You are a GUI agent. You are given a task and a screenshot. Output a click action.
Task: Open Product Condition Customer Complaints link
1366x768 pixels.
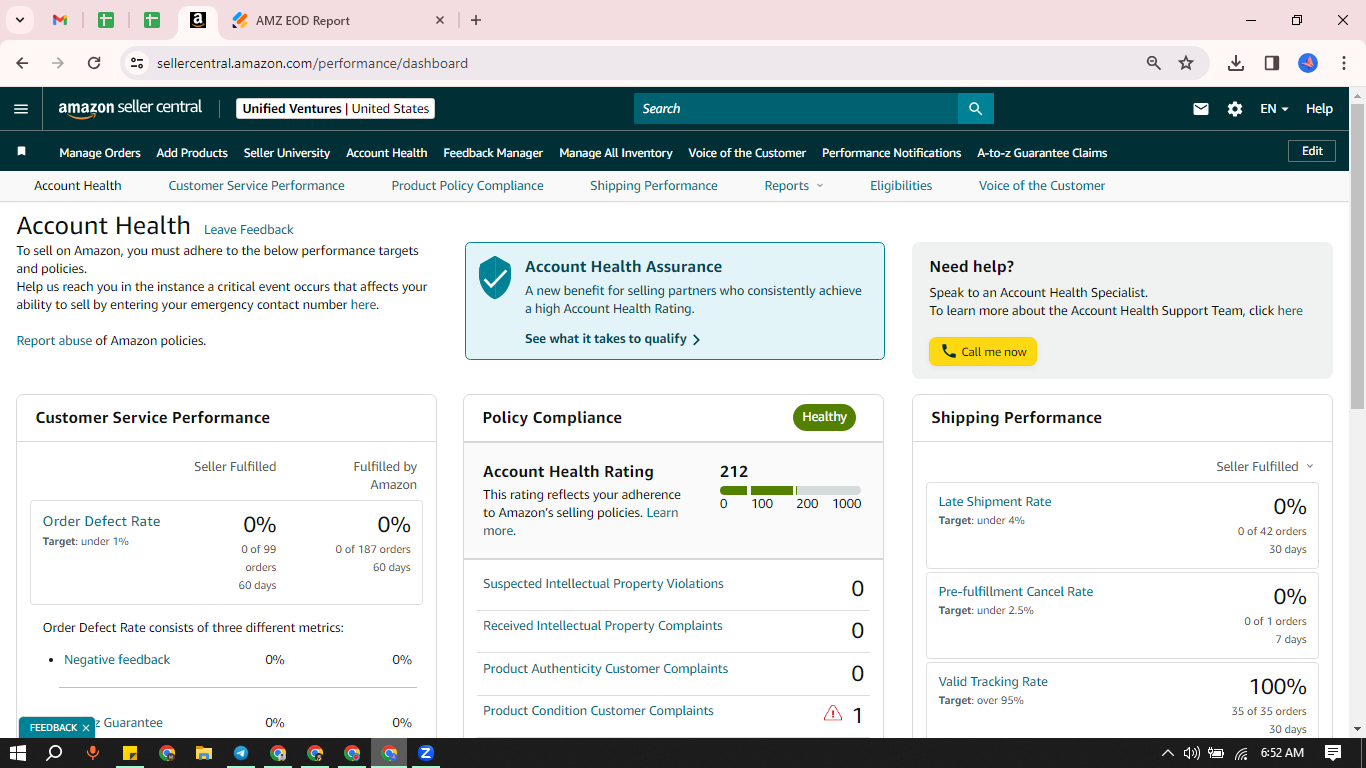point(598,711)
